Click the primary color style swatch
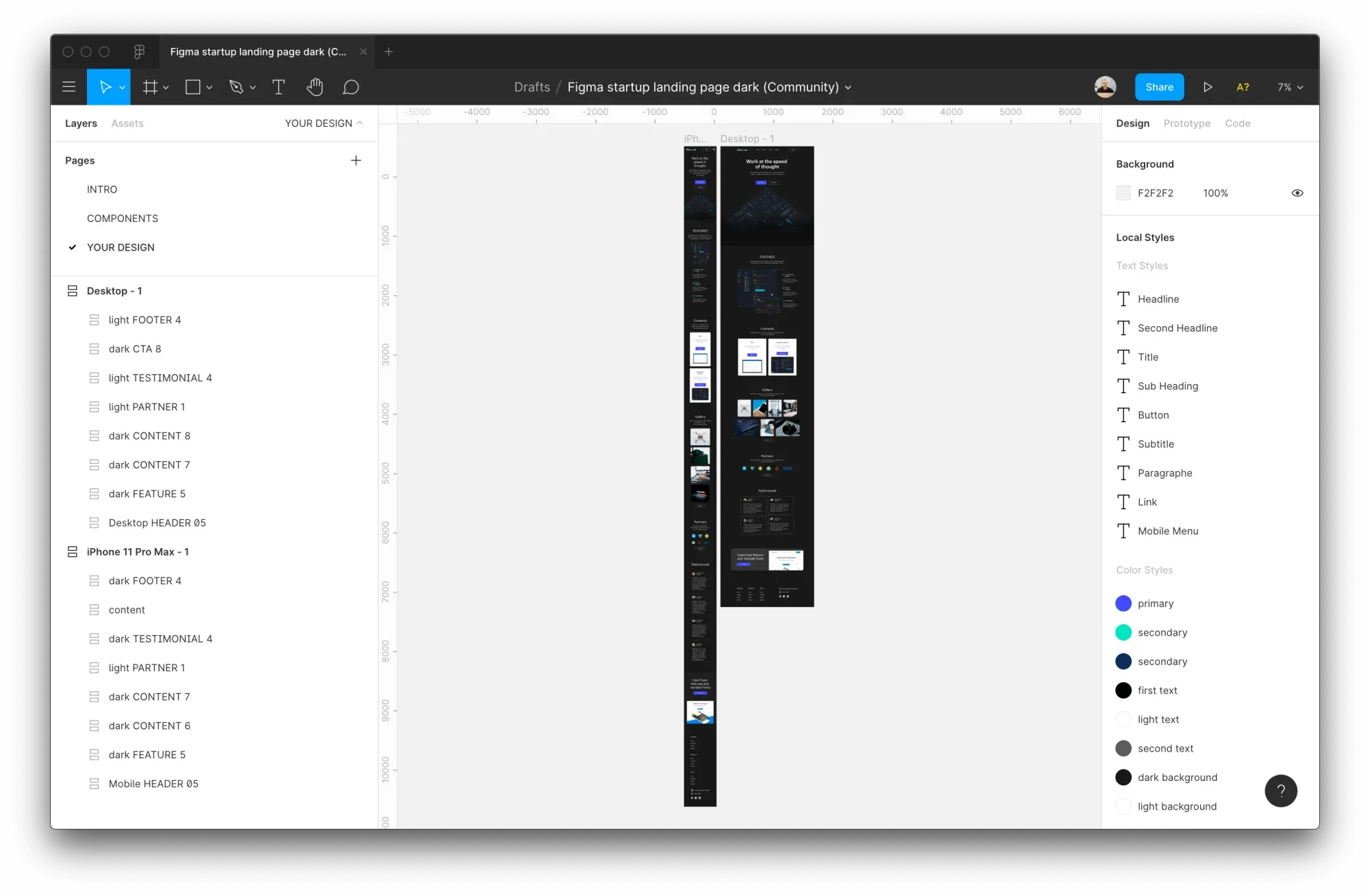This screenshot has height=896, width=1370. (x=1123, y=603)
